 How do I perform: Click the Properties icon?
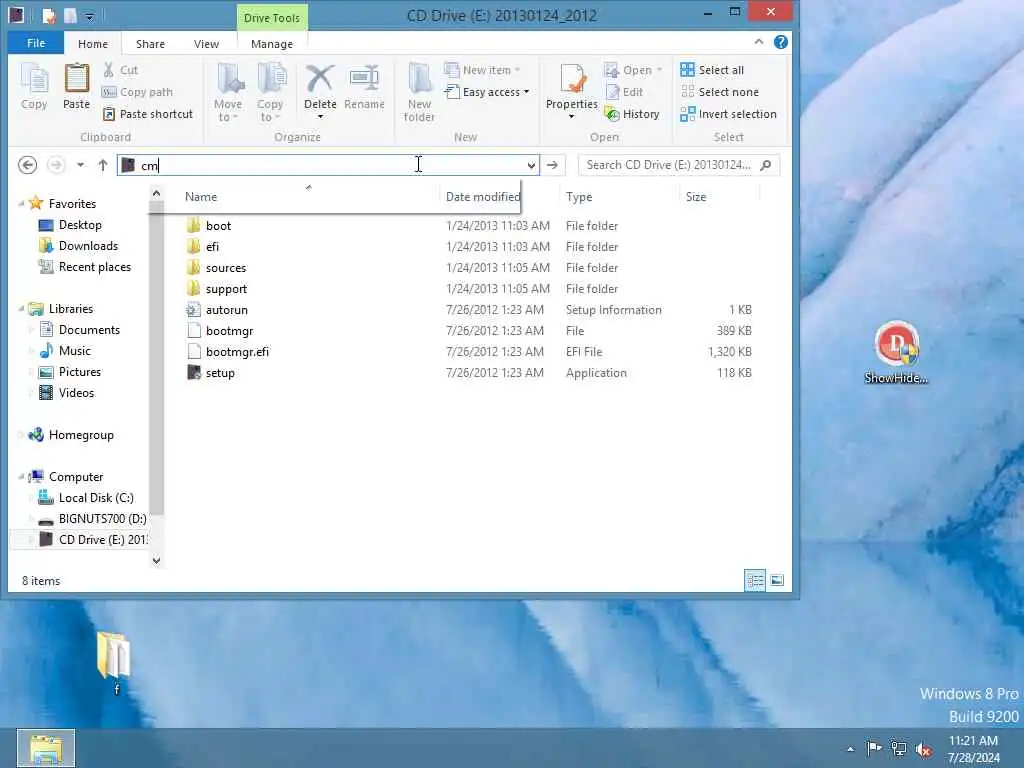point(571,80)
